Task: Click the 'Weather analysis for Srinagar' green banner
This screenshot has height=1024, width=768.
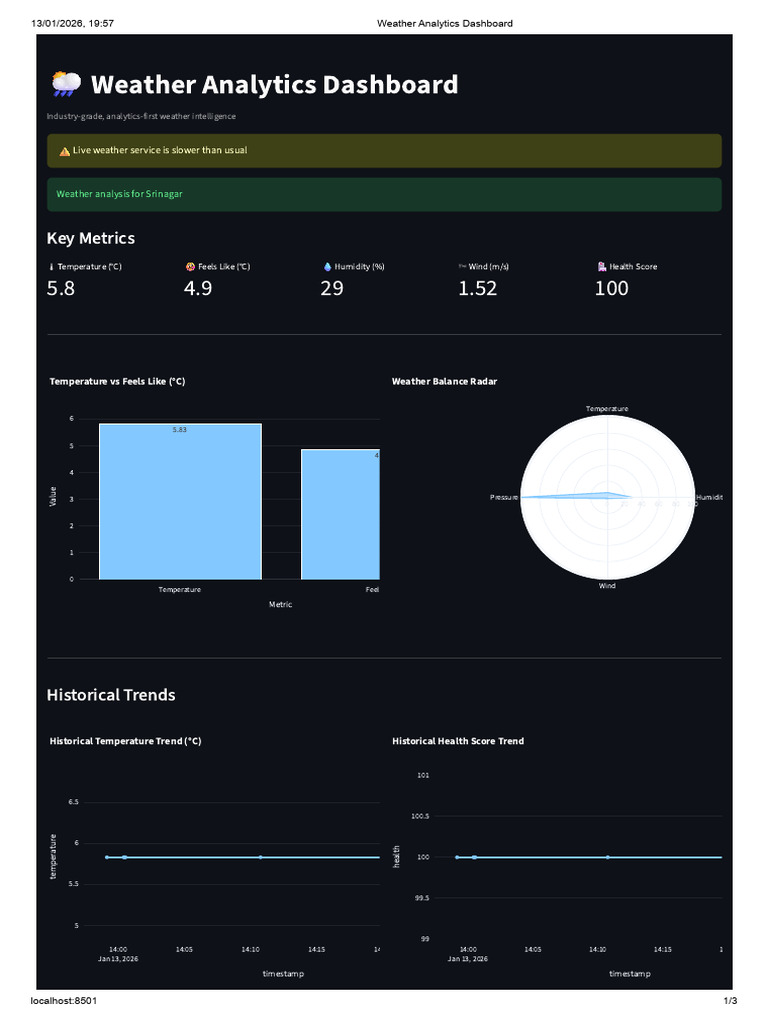Action: tap(384, 195)
